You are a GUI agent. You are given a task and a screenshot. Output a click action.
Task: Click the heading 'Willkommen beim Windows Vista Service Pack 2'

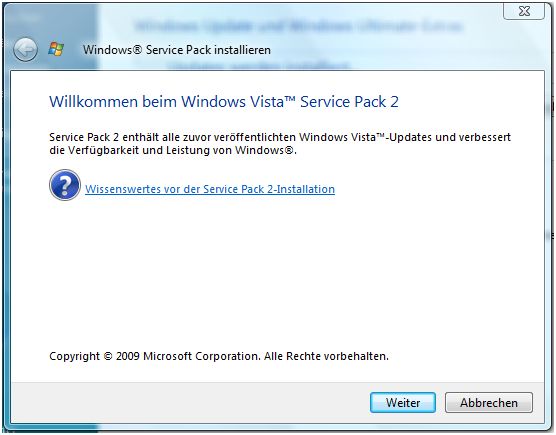(x=224, y=102)
